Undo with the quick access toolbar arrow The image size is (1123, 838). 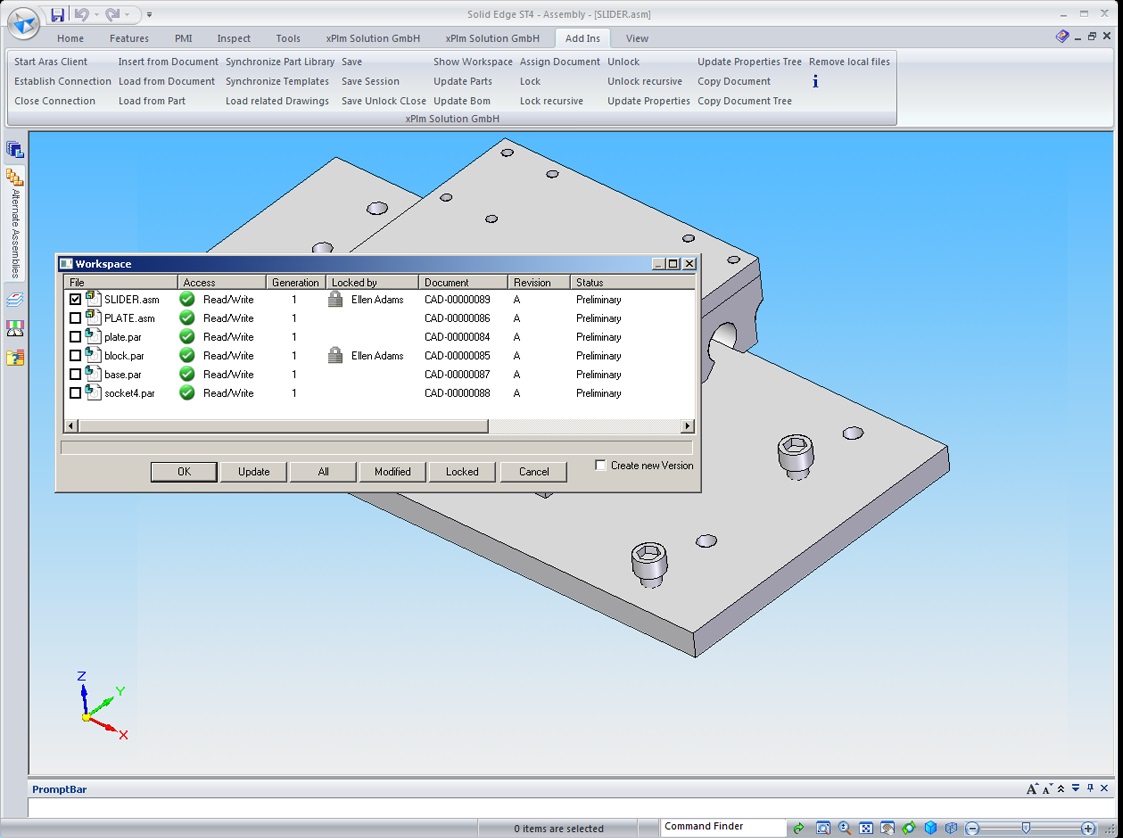[x=81, y=14]
